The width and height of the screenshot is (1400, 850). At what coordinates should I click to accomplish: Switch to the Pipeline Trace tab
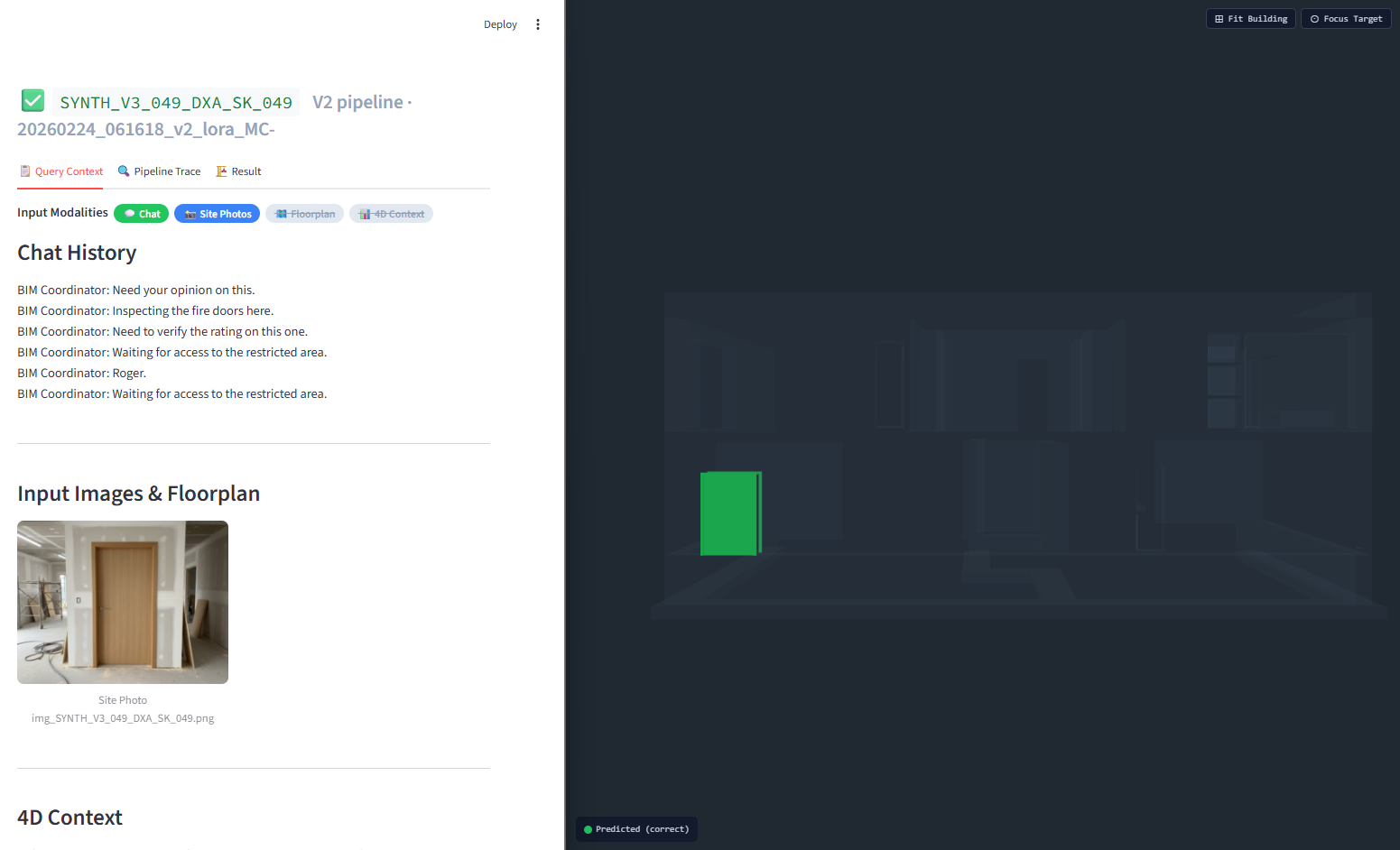click(x=159, y=171)
